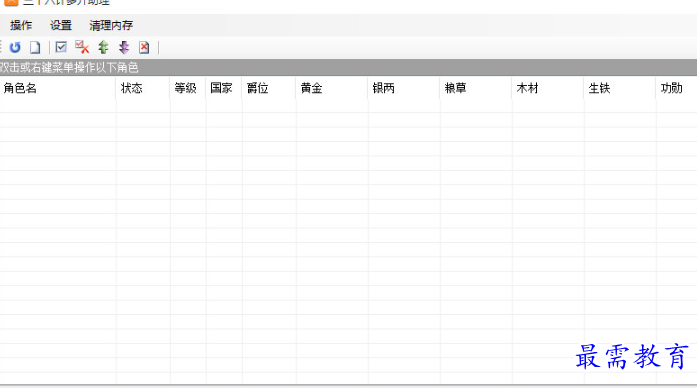The height and width of the screenshot is (388, 697).
Task: Click the deselect checkmark with red X icon
Action: click(82, 47)
